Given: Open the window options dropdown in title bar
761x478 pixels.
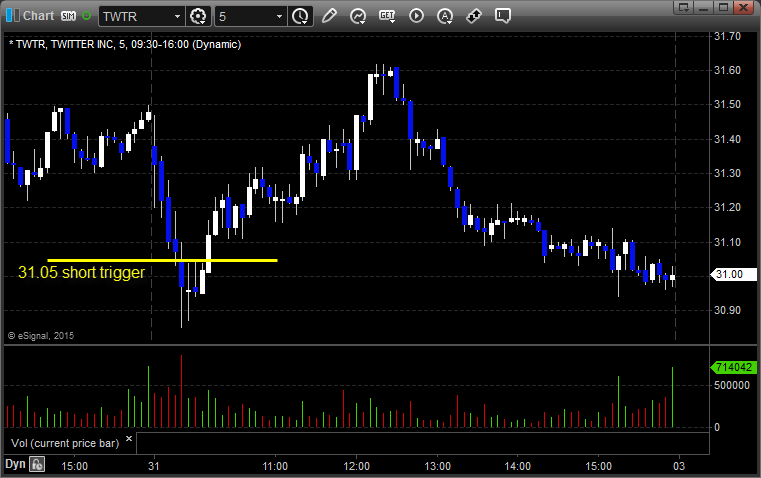Looking at the screenshot, I should click(684, 7).
